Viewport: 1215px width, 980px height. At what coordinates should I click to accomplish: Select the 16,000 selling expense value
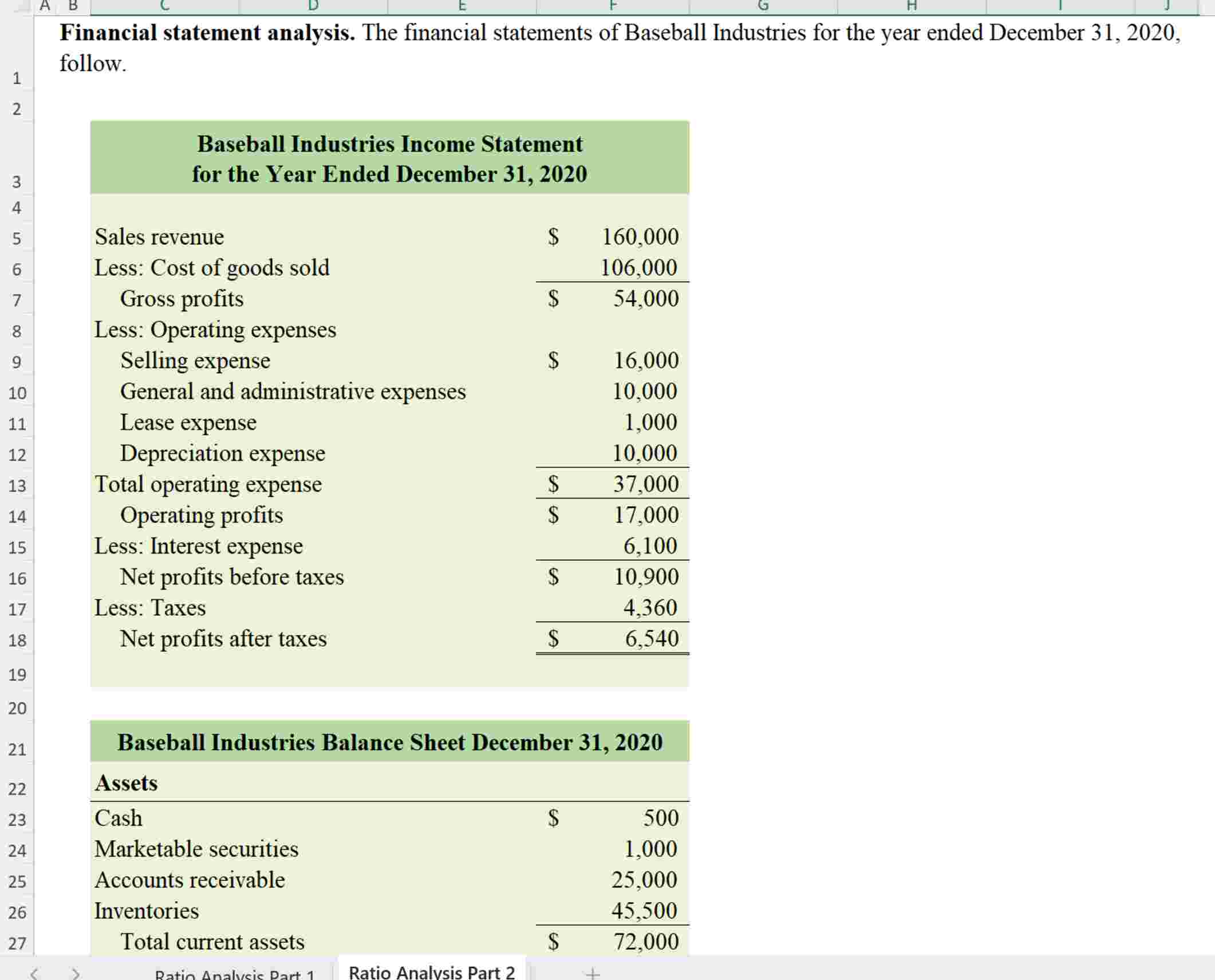(x=646, y=361)
